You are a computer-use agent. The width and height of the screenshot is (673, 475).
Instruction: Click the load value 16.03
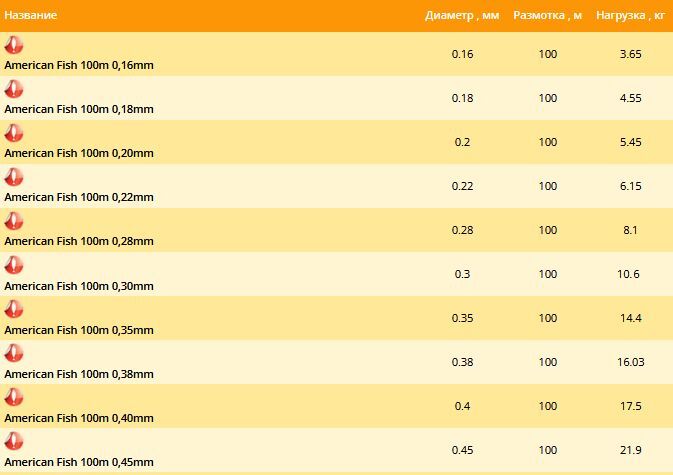pyautogui.click(x=631, y=362)
